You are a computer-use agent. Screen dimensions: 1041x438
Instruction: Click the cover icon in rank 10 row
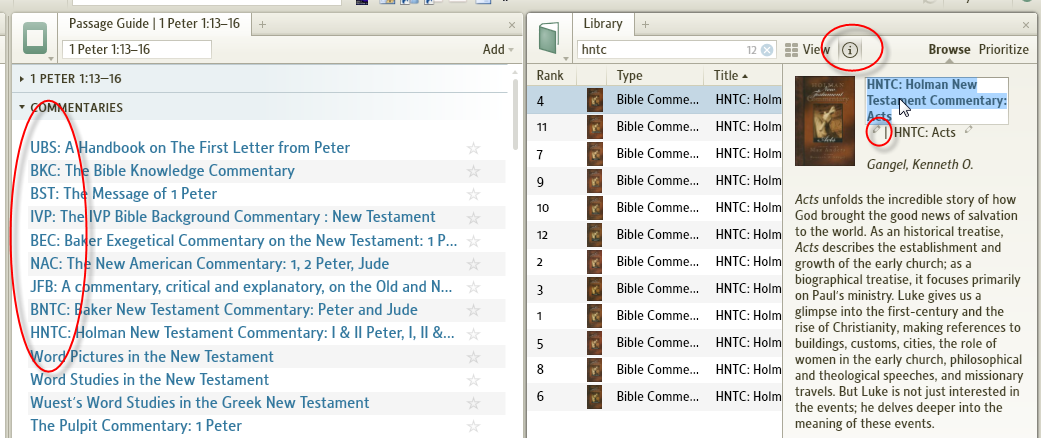point(594,208)
